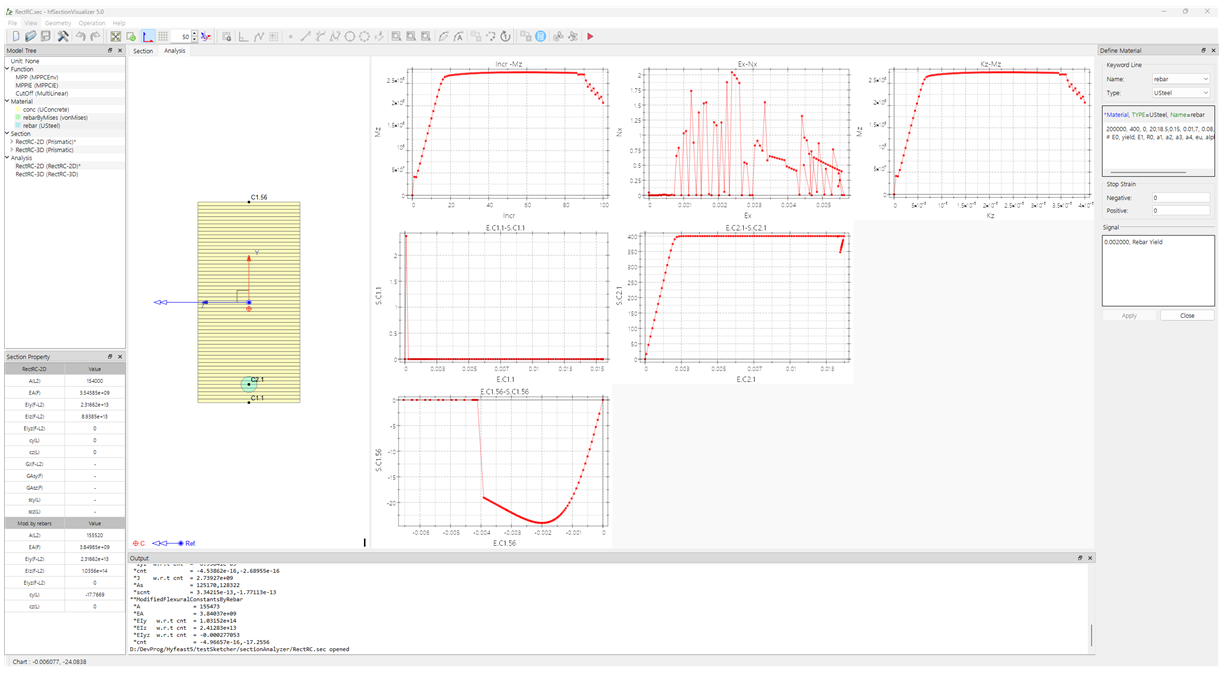Click the grid size value field showing 50
1226x675 pixels.
(x=180, y=36)
